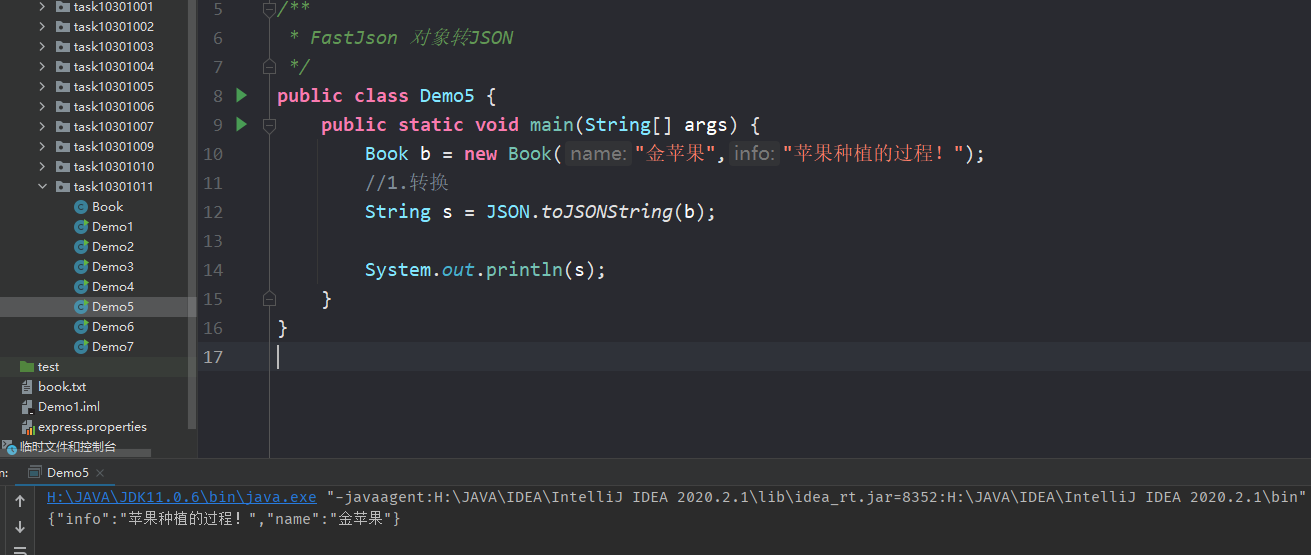
Task: Expand the task10301001 package
Action: click(x=42, y=7)
